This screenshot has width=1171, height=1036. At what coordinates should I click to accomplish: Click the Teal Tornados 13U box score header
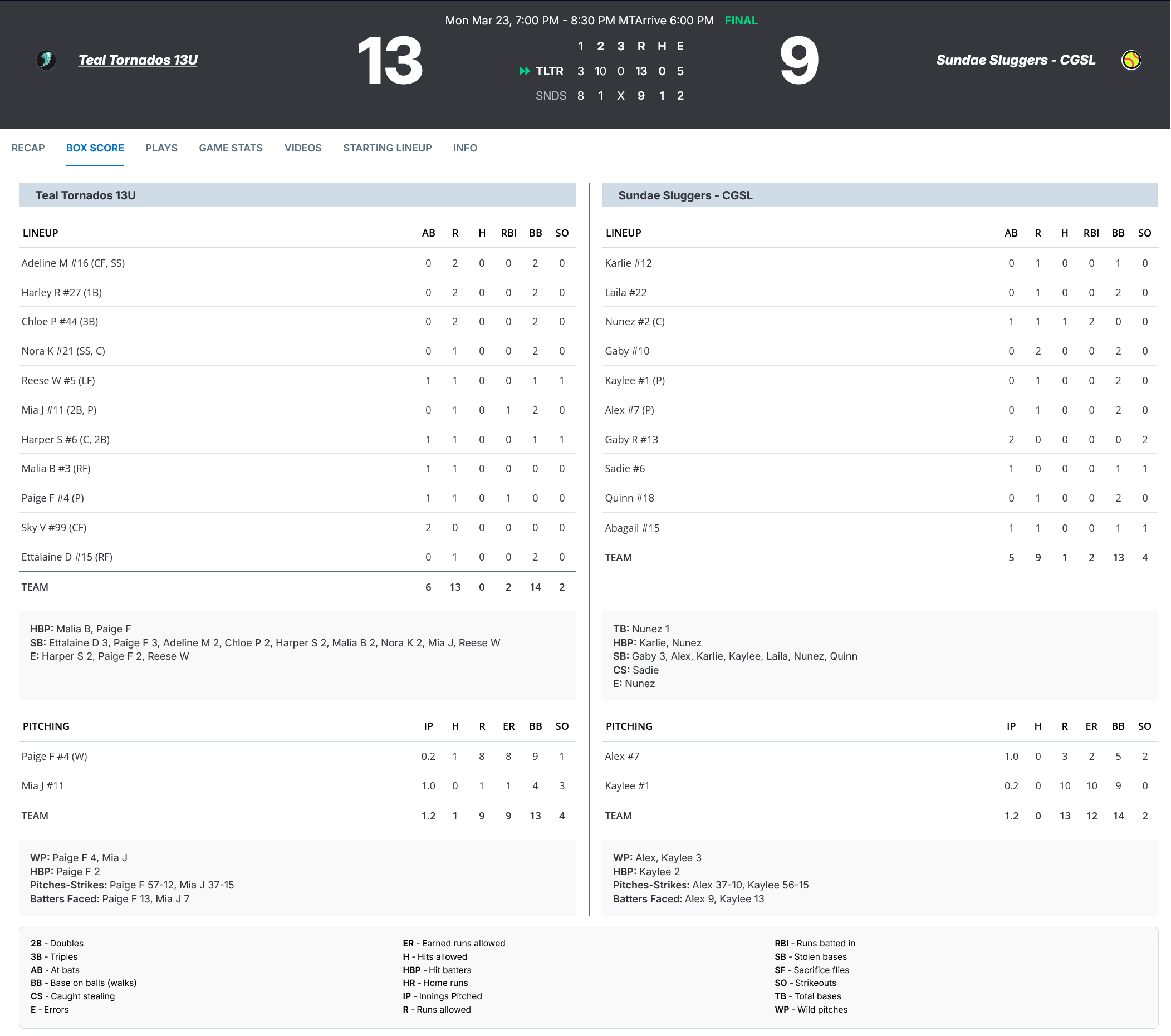coord(85,195)
